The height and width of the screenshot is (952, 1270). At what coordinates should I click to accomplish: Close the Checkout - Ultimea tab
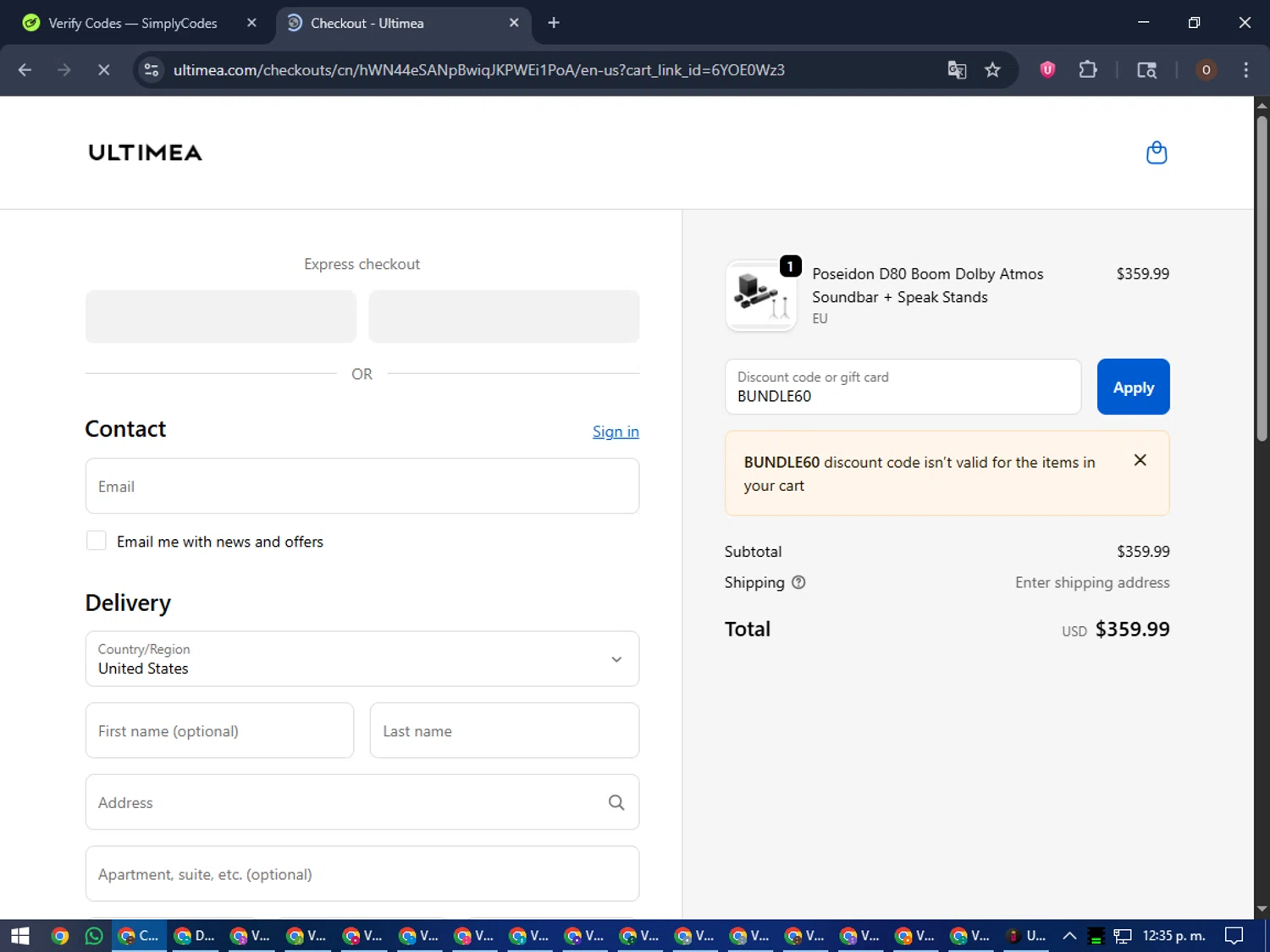coord(514,23)
